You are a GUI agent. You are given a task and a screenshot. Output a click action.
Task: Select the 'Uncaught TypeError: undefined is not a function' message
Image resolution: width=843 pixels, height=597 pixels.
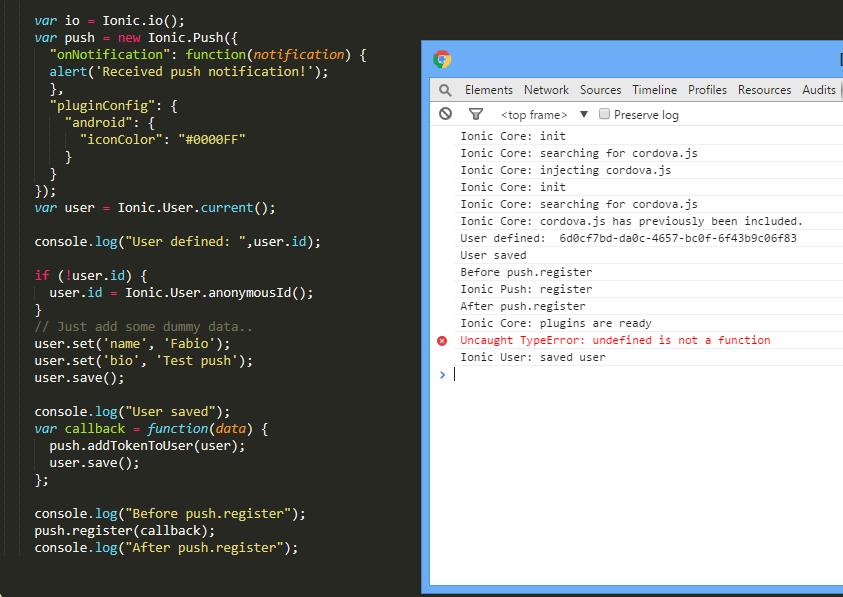(x=615, y=340)
